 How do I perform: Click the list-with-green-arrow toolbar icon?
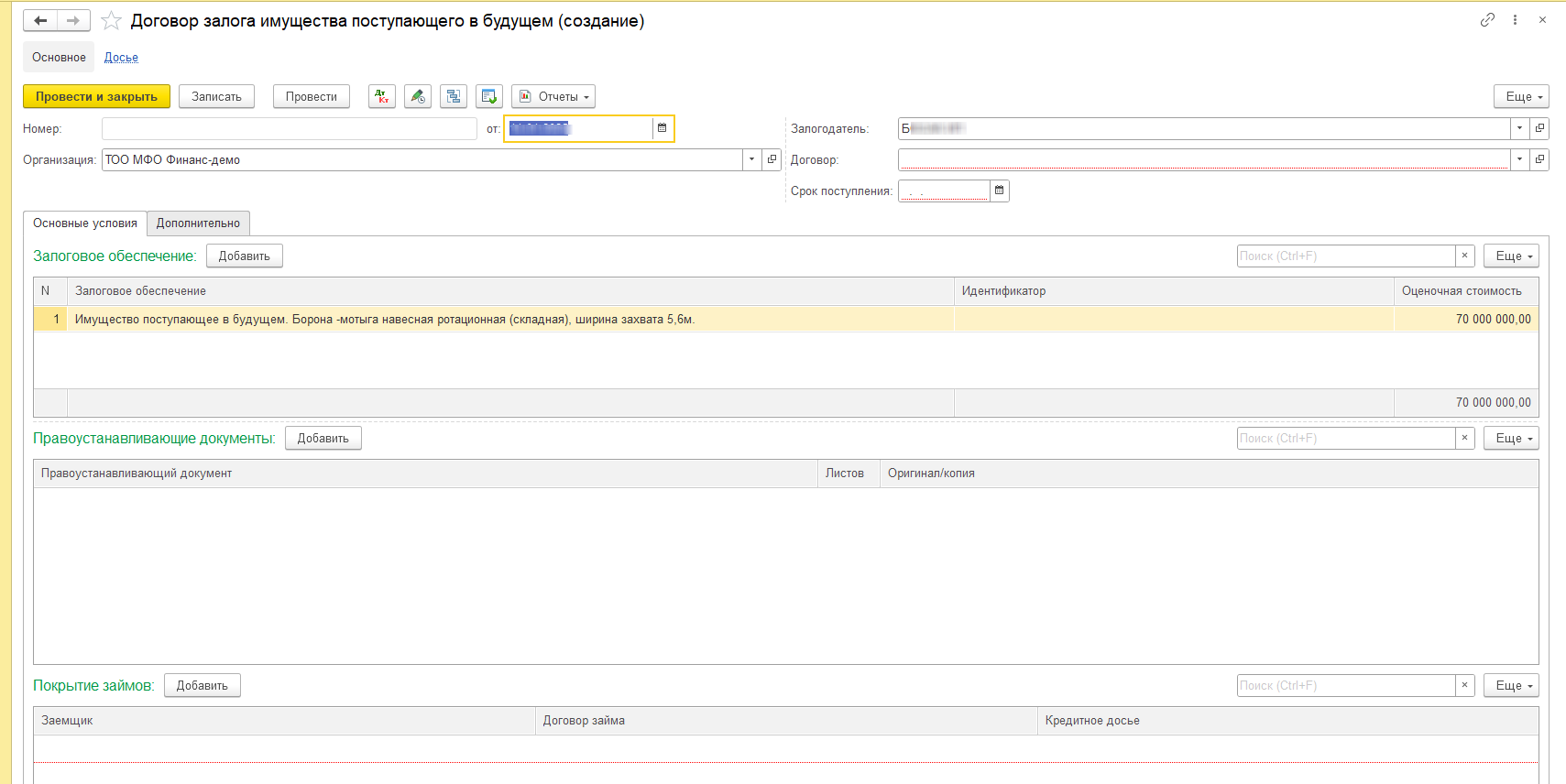[x=489, y=96]
